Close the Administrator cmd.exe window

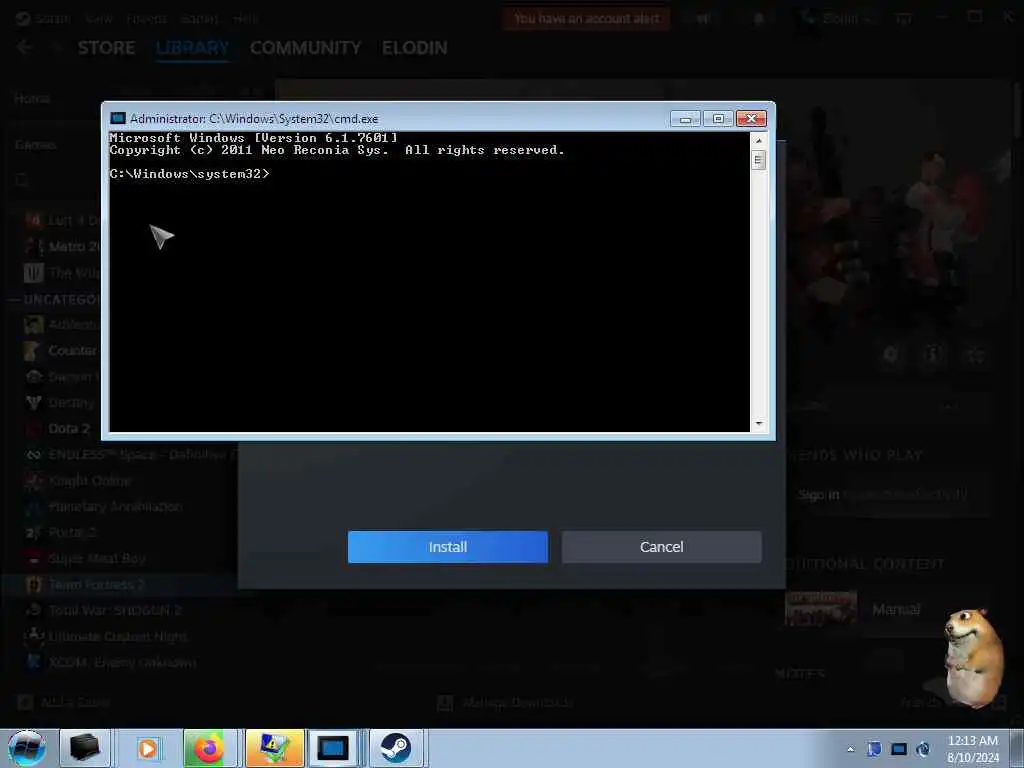click(751, 119)
